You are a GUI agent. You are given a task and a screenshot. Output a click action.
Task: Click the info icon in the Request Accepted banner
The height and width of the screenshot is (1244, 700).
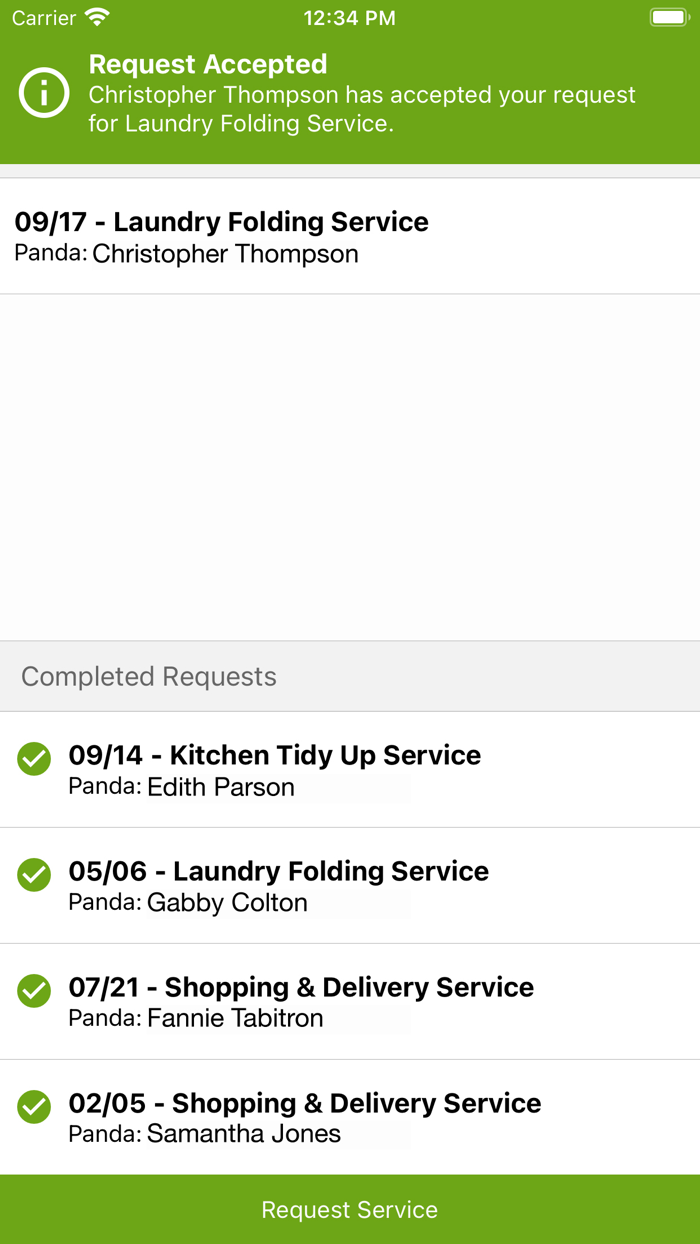43,93
